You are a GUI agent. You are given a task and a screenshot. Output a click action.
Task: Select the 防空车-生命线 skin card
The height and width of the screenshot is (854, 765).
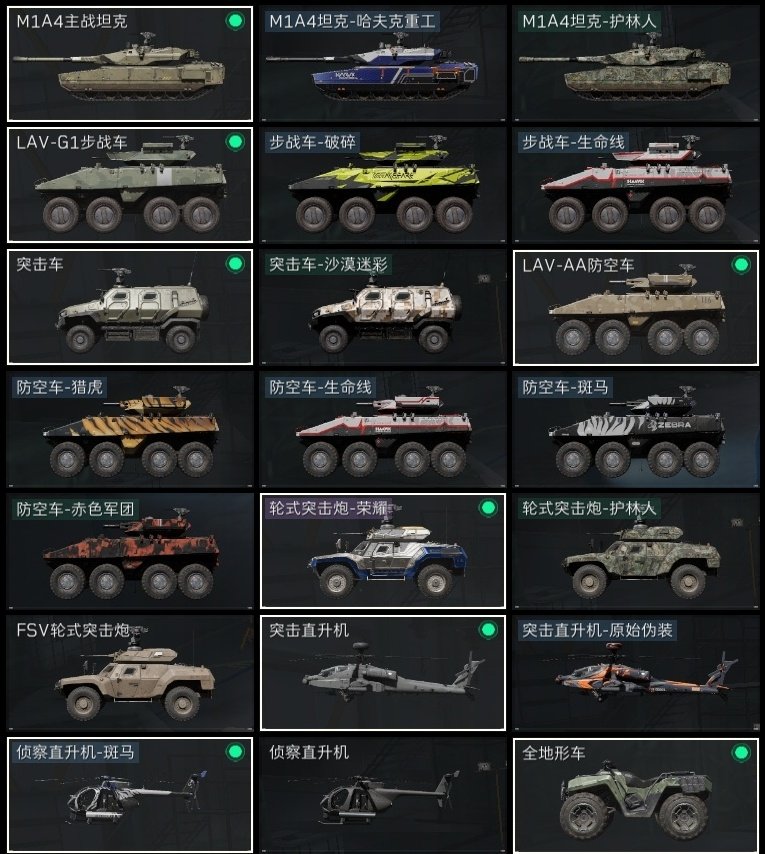(383, 429)
